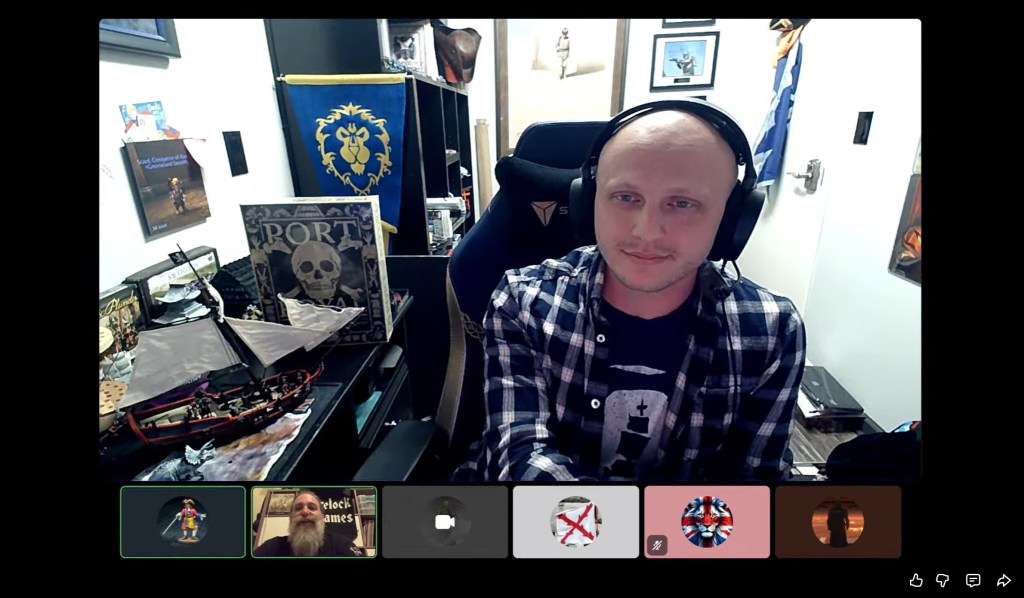Click the framed picture above the door
Image resolution: width=1024 pixels, height=598 pixels.
point(684,61)
